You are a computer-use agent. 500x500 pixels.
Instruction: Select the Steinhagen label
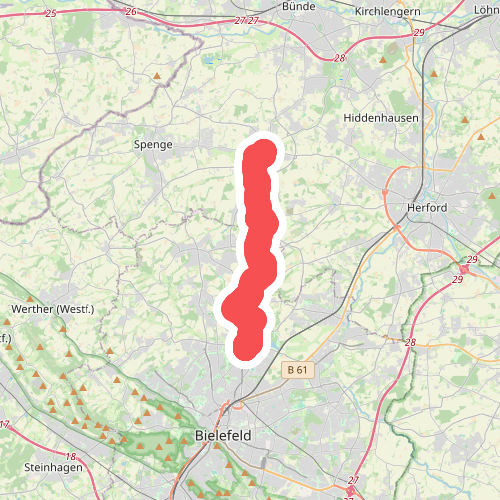point(53,467)
